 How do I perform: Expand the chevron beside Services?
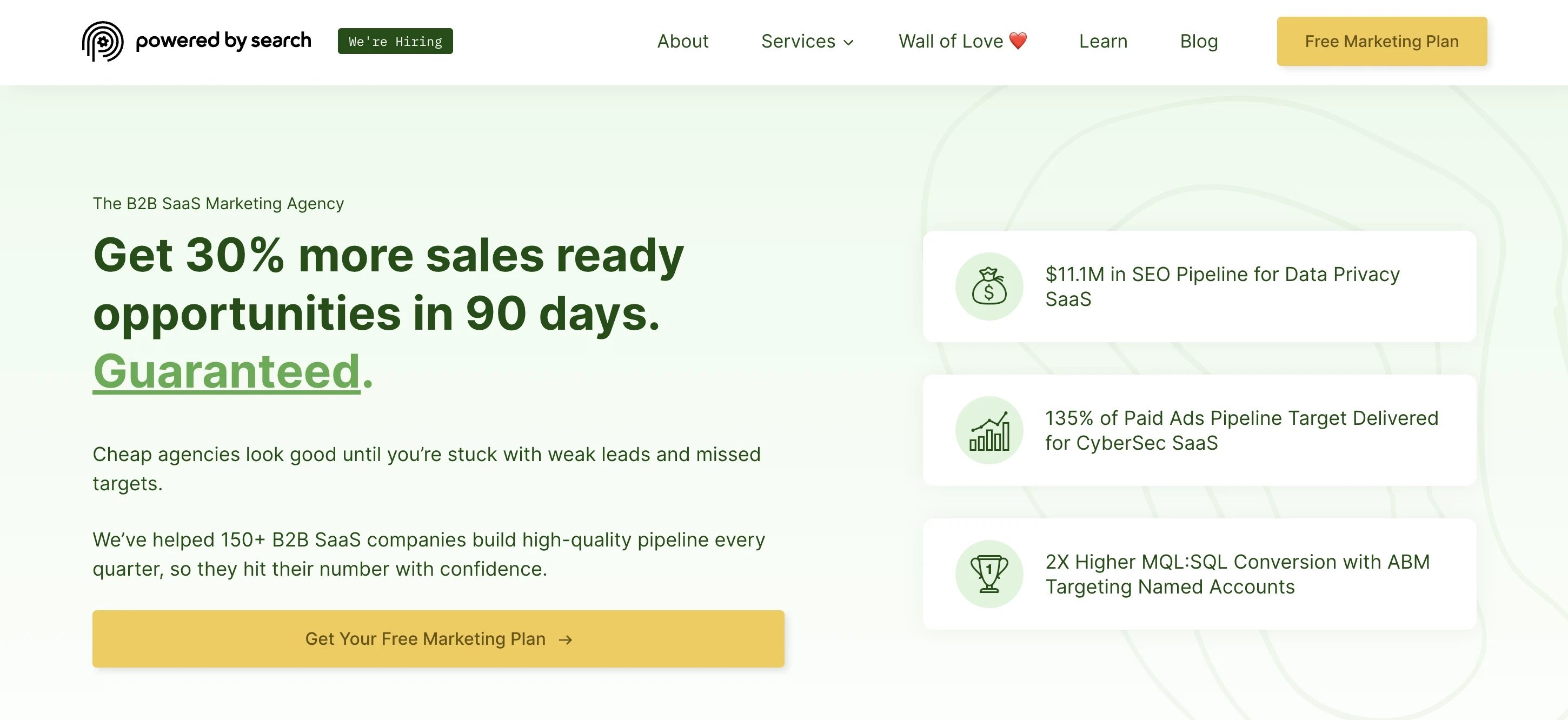pos(850,43)
